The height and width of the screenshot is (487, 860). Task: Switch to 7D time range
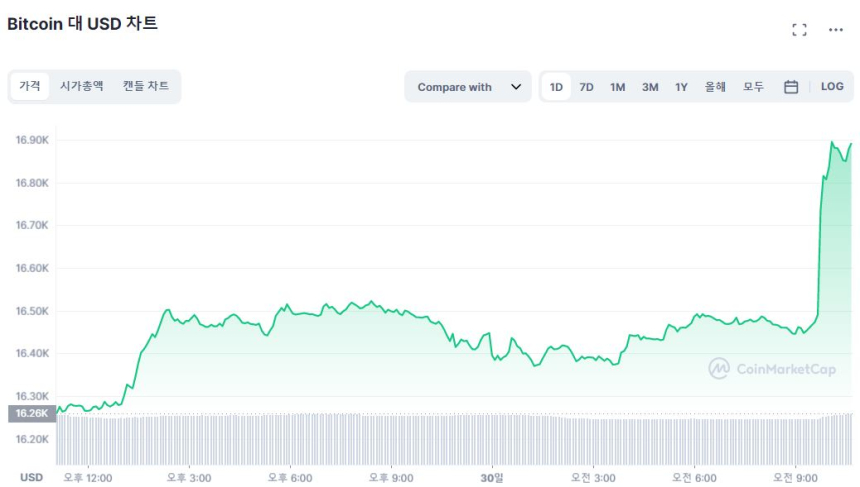587,87
